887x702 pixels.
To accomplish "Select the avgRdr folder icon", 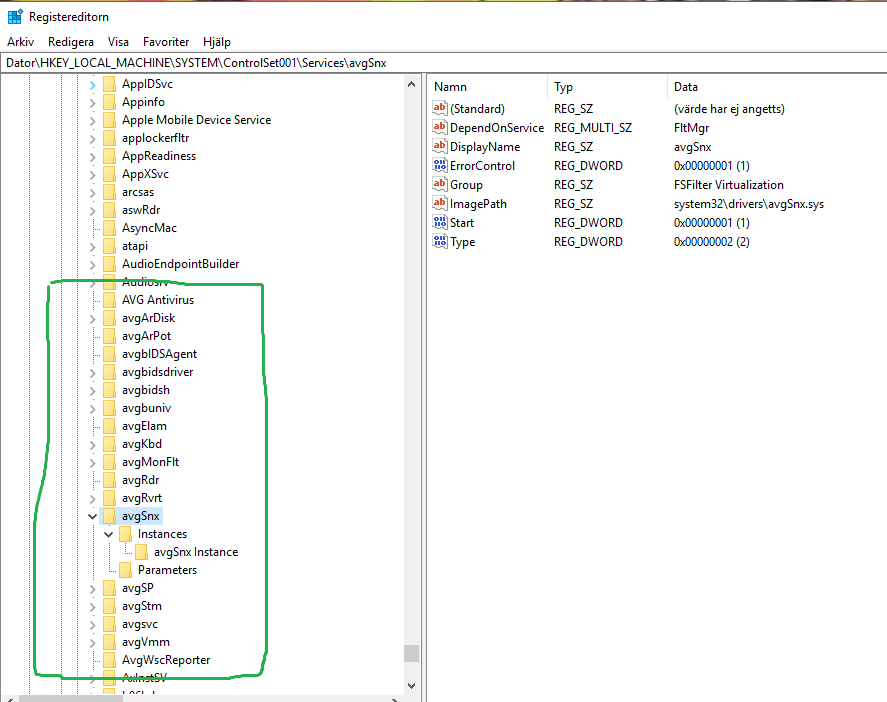I will pos(110,480).
